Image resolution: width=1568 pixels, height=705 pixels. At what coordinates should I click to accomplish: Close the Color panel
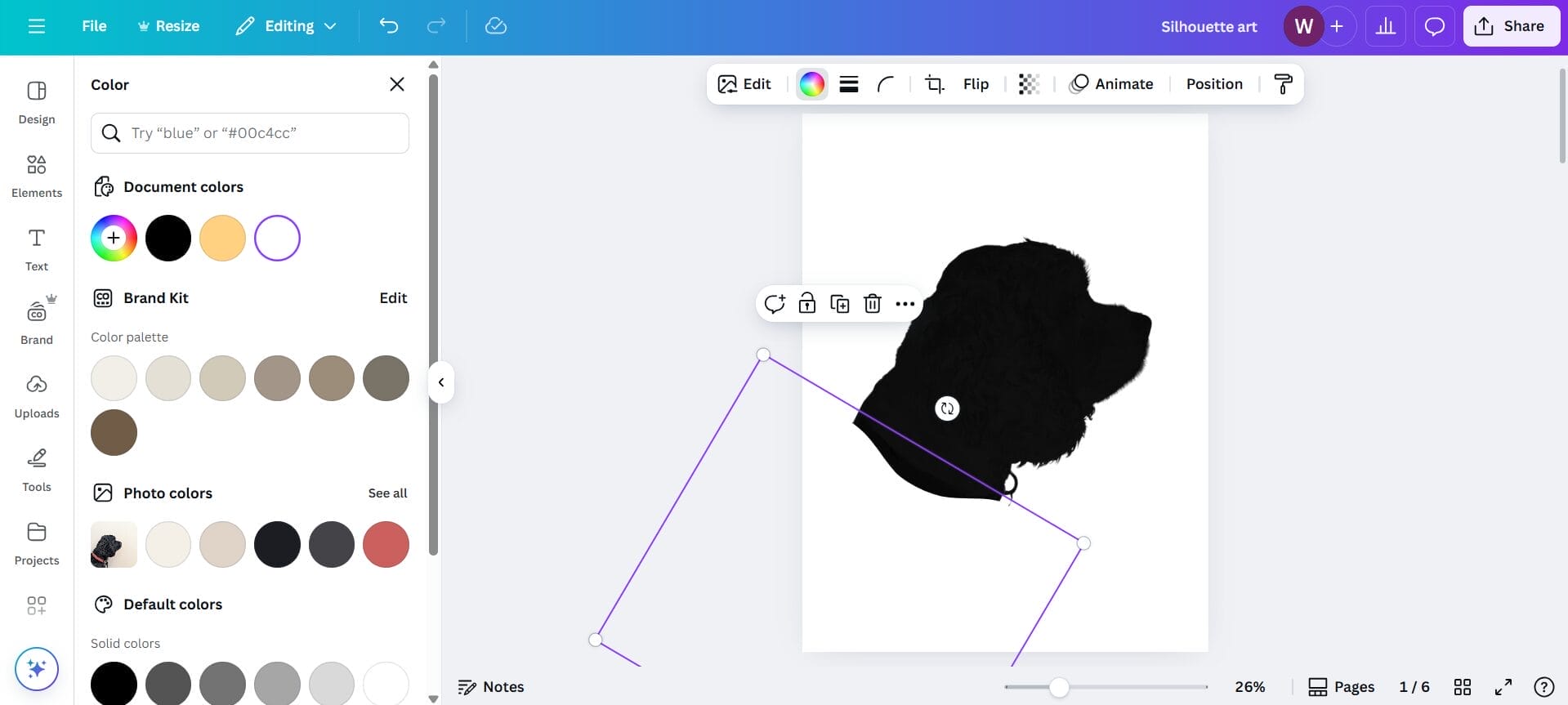(x=397, y=84)
